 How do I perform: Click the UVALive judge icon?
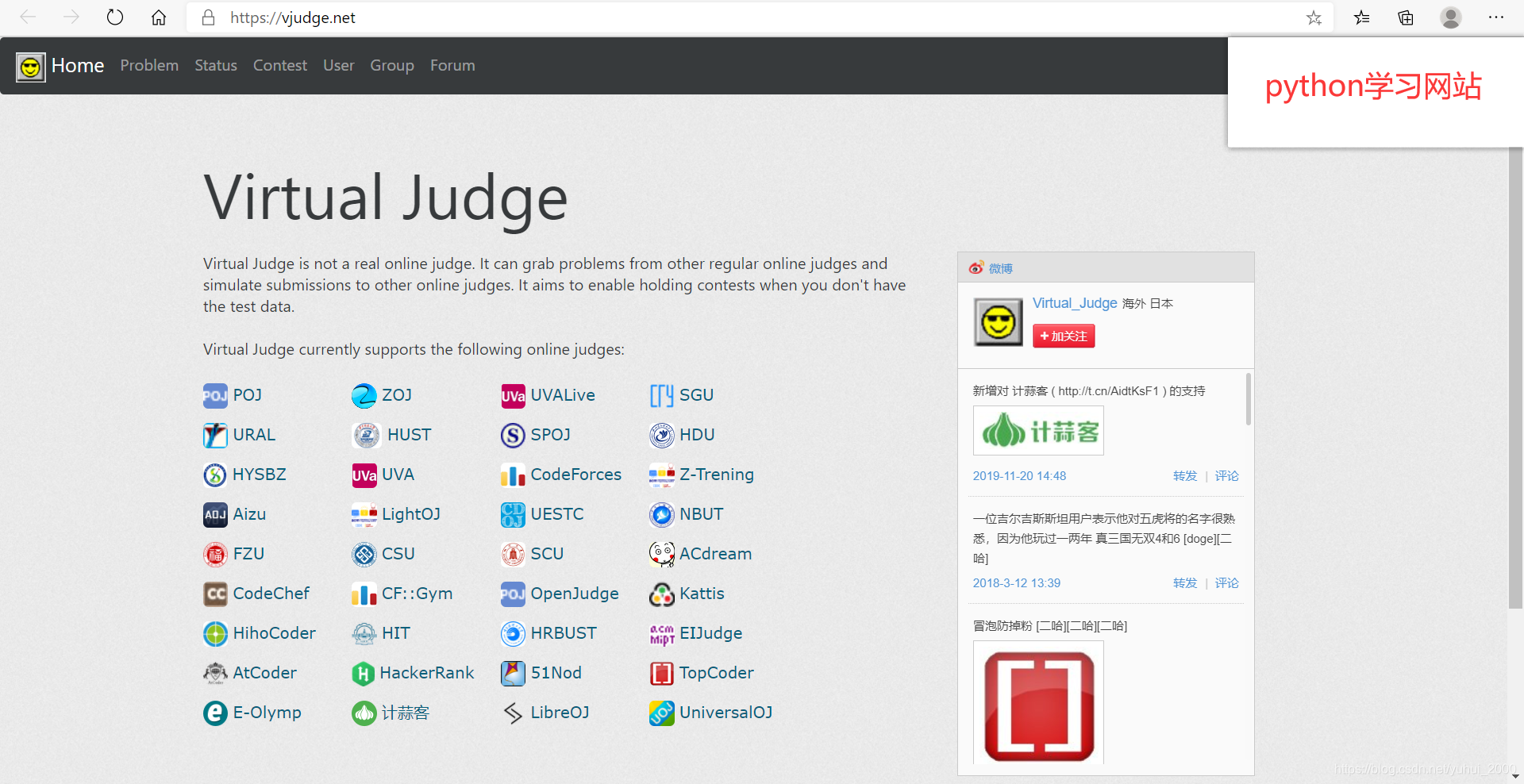pyautogui.click(x=513, y=395)
